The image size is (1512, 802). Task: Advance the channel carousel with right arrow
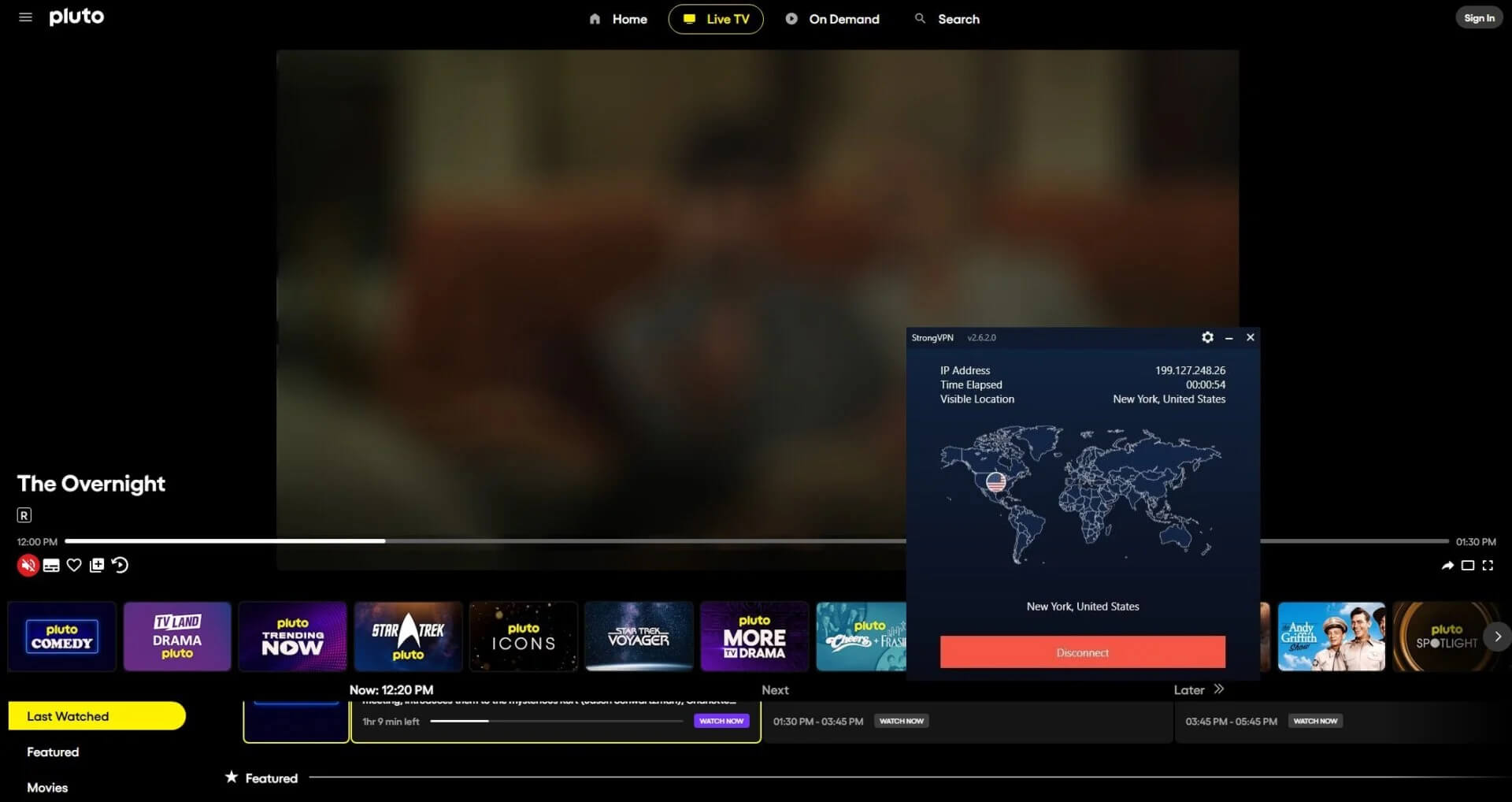[1498, 637]
